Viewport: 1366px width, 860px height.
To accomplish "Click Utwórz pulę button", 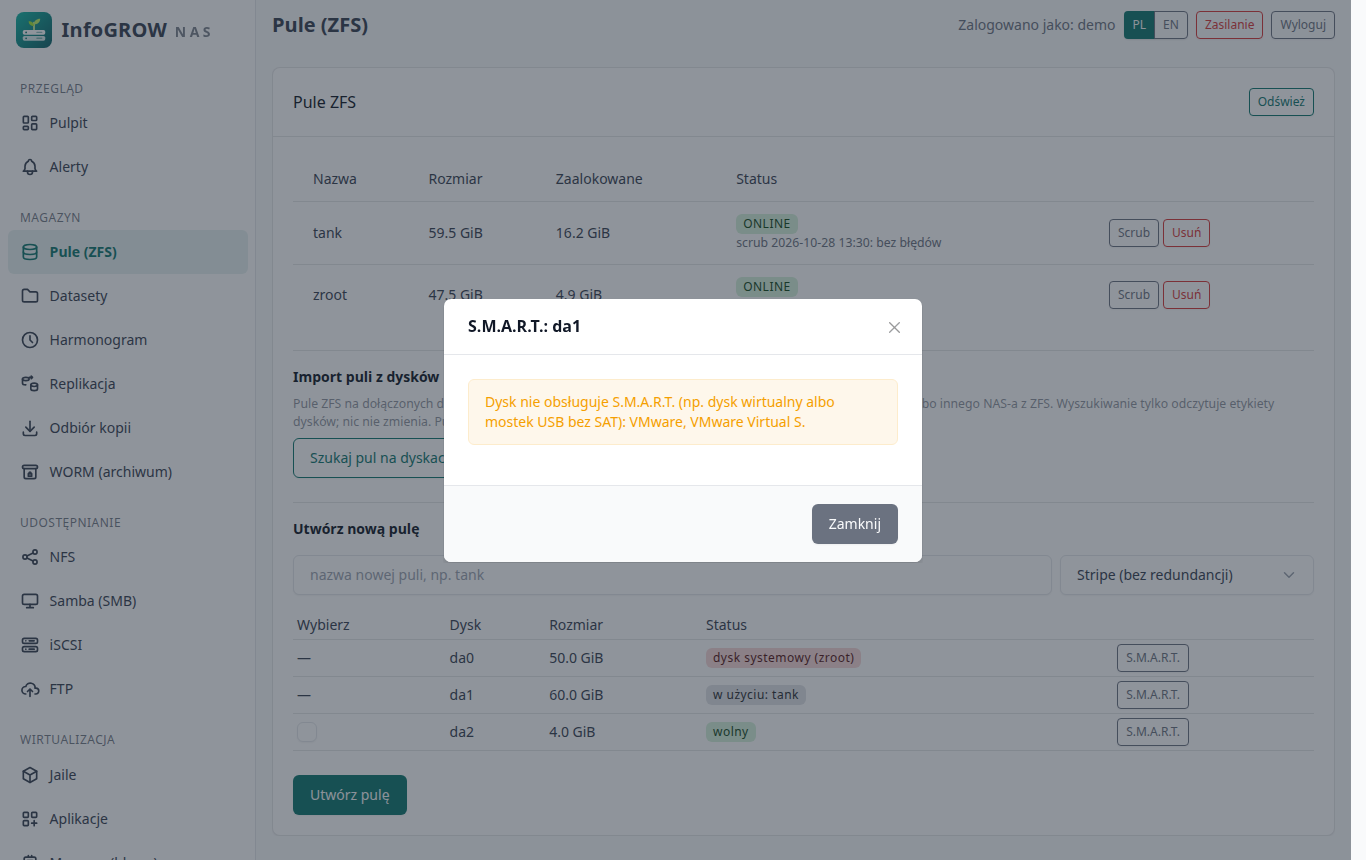I will click(350, 795).
